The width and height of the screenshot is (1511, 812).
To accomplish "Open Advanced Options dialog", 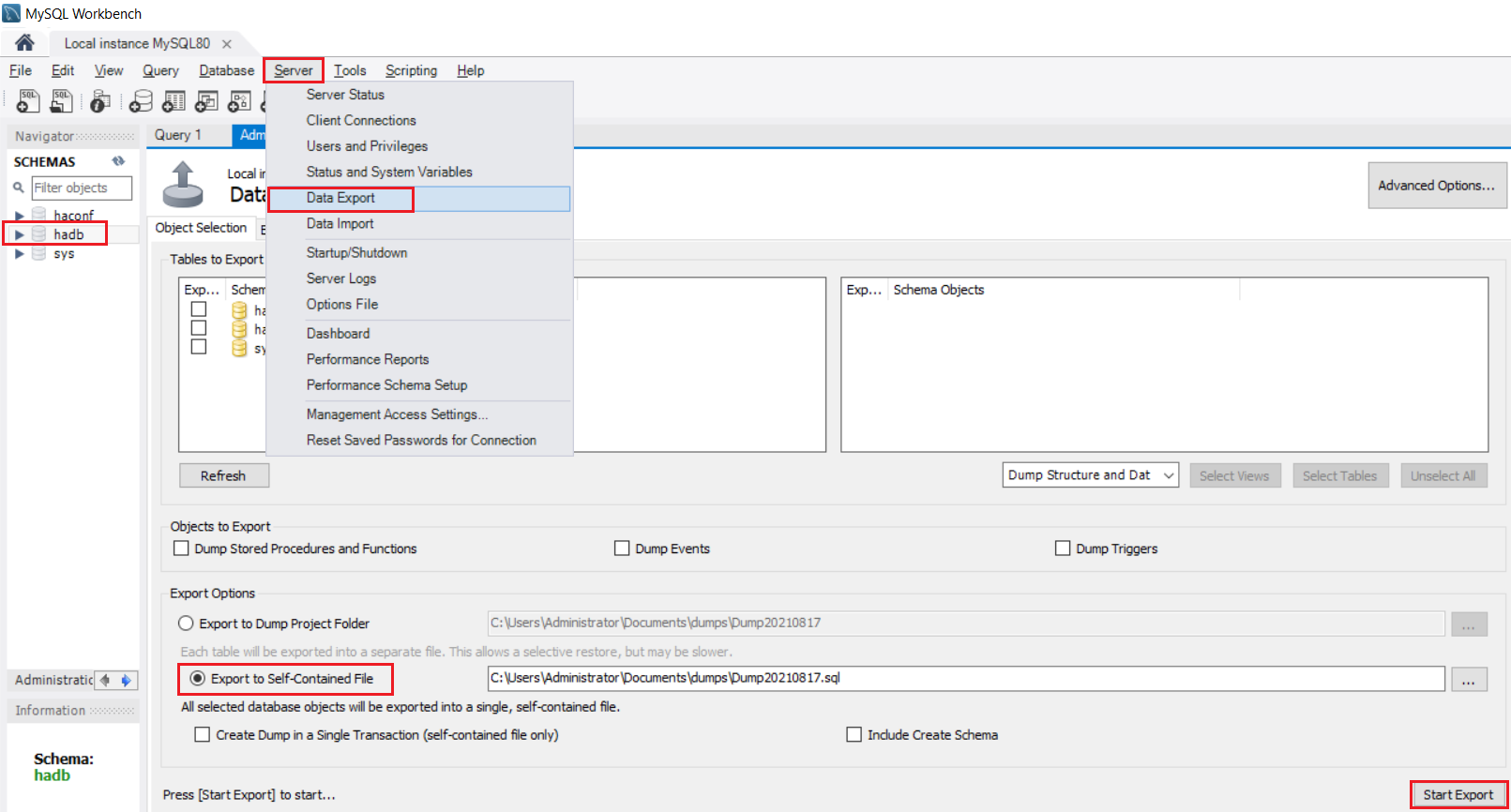I will 1436,186.
